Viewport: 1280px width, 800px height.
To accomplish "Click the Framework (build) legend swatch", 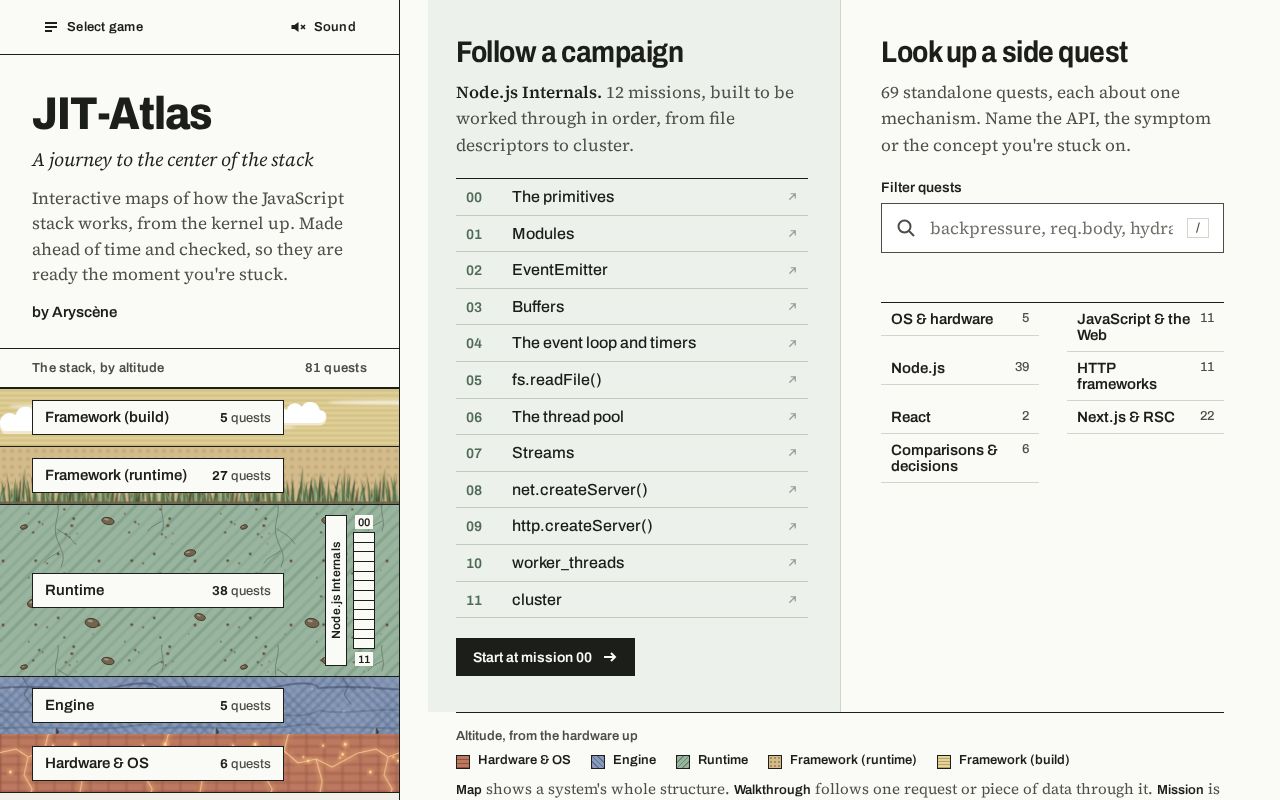I will coord(944,761).
